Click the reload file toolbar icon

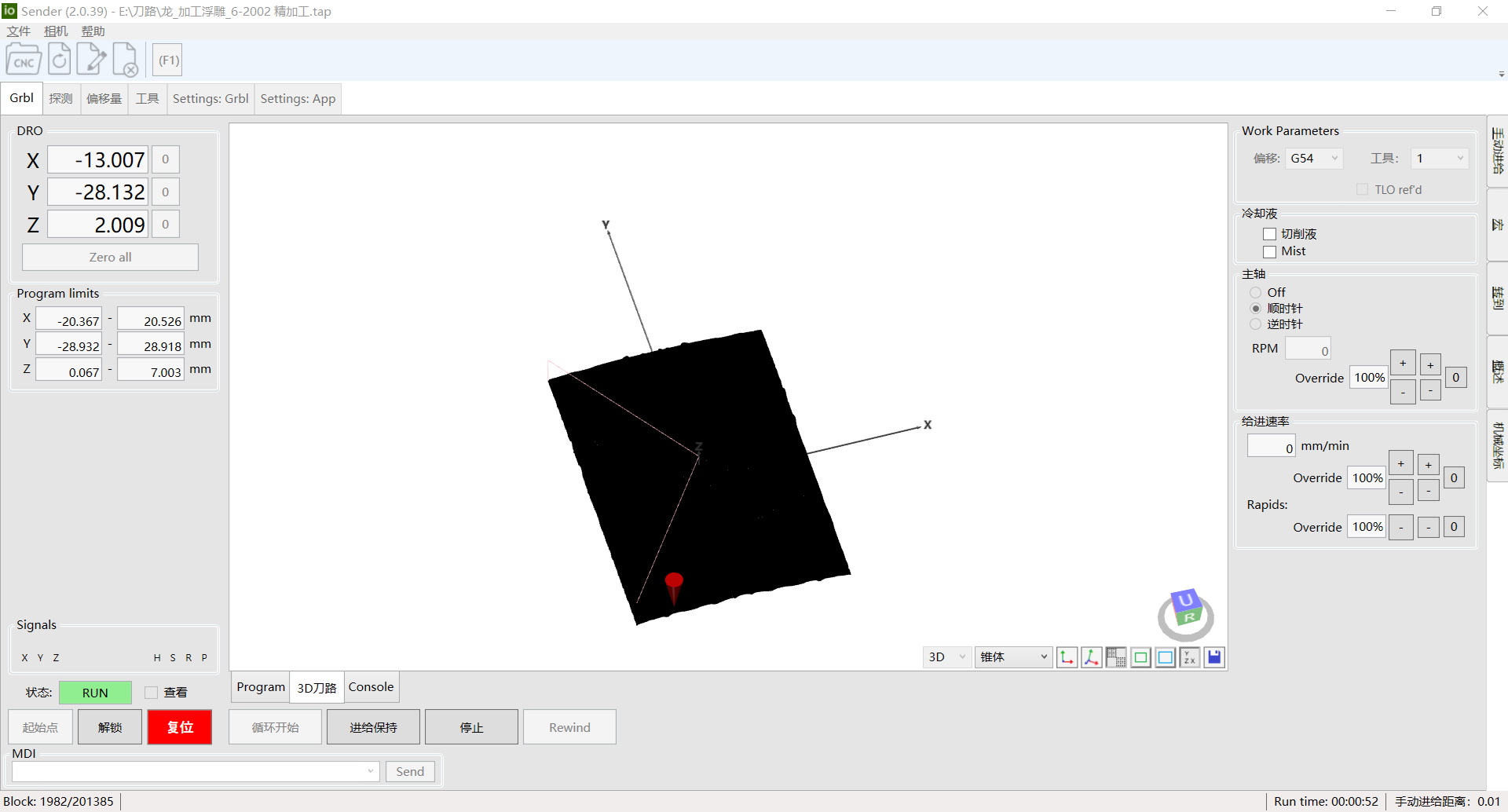click(59, 60)
